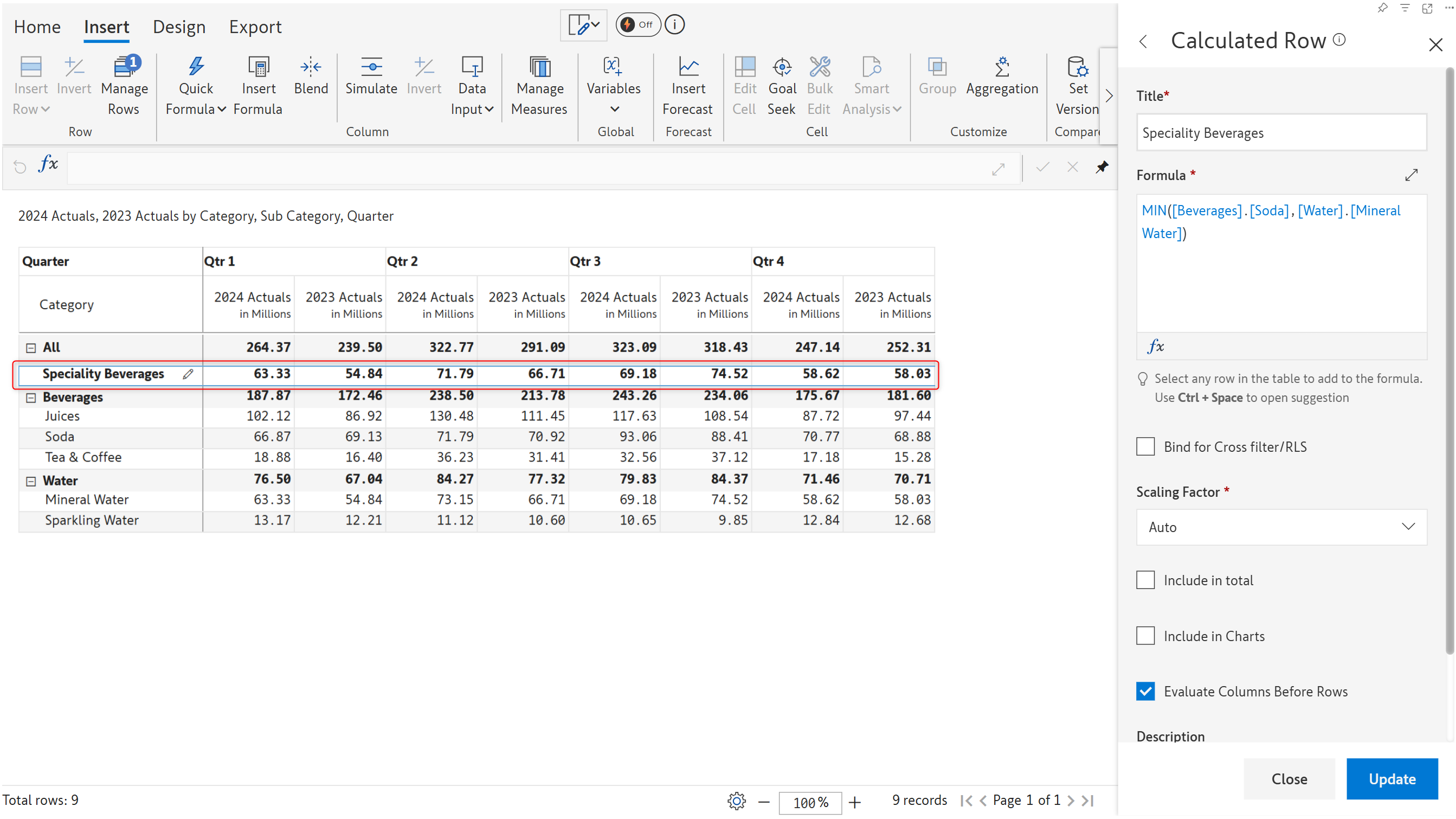
Task: Click pencil edit icon on Speciality Beverages row
Action: (x=188, y=374)
